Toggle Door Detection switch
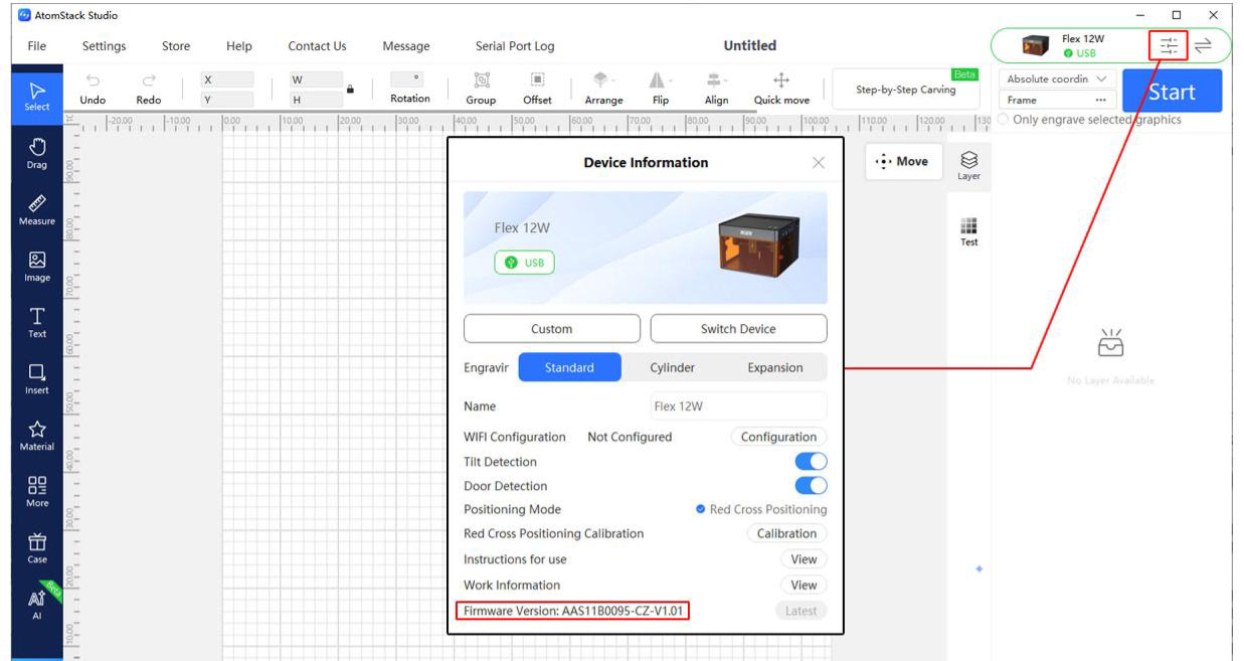Viewport: 1244px width, 661px height. click(x=811, y=486)
